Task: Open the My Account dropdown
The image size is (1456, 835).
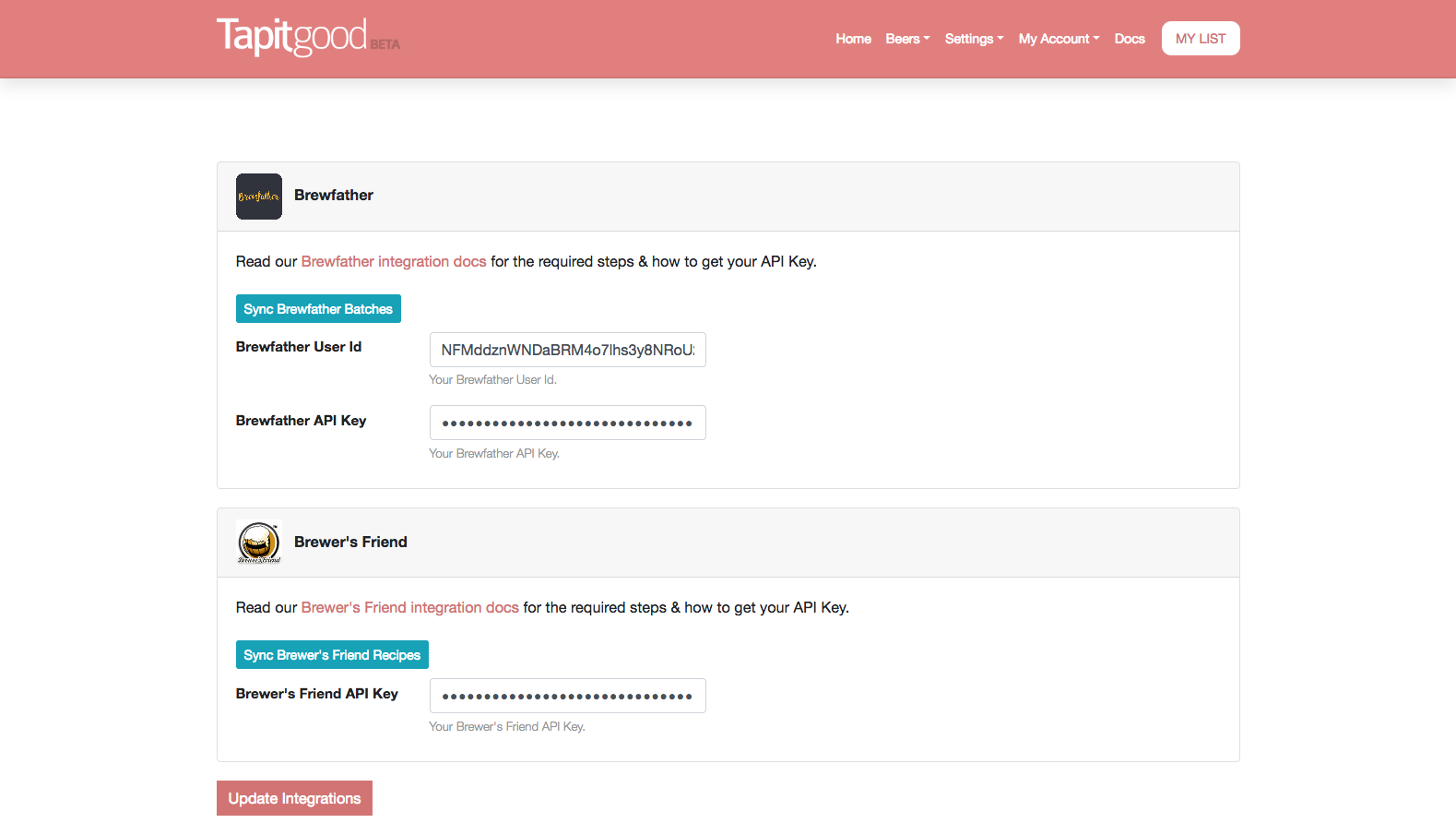Action: [1059, 39]
